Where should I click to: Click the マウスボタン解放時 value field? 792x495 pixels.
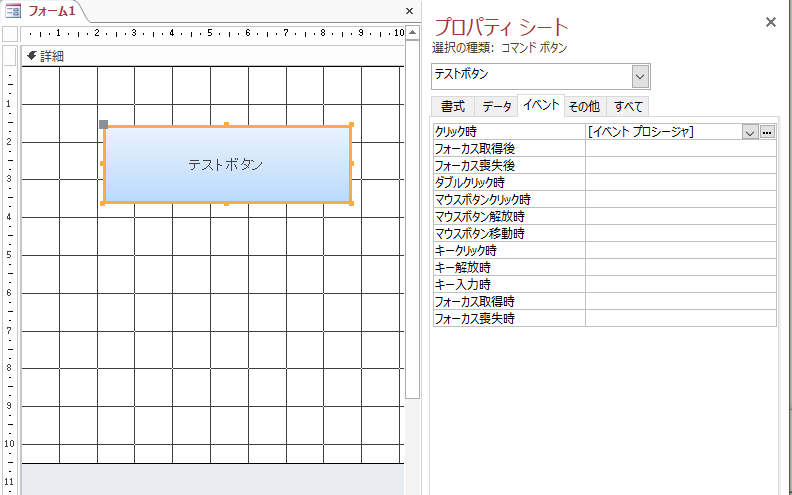(681, 217)
